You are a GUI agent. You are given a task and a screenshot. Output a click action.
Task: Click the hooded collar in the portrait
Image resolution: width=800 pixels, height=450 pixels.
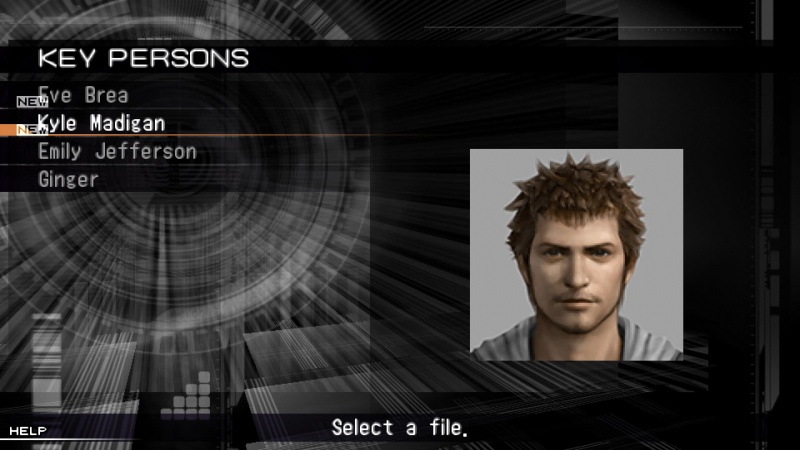(577, 340)
